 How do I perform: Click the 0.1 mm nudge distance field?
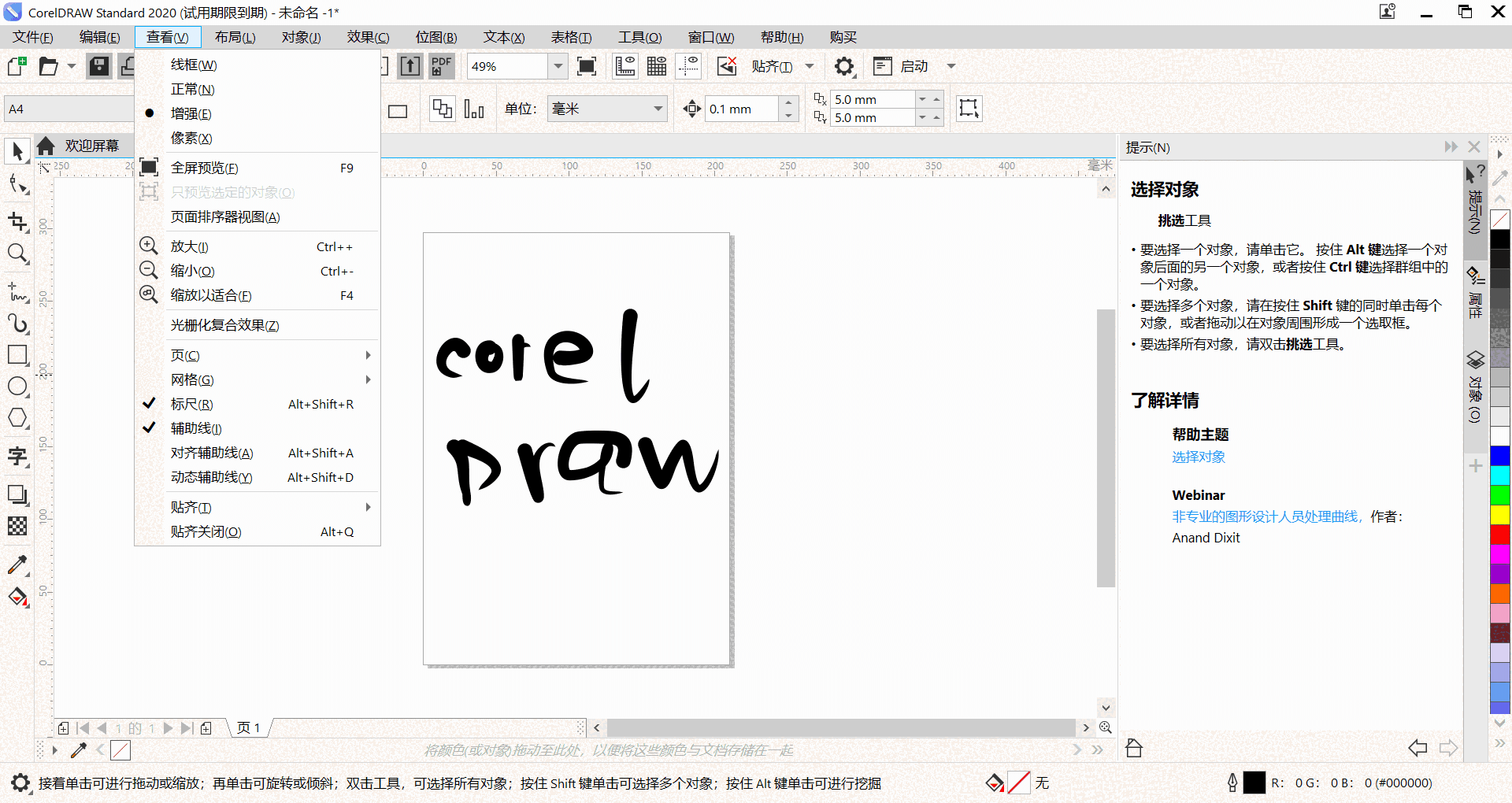coord(739,109)
